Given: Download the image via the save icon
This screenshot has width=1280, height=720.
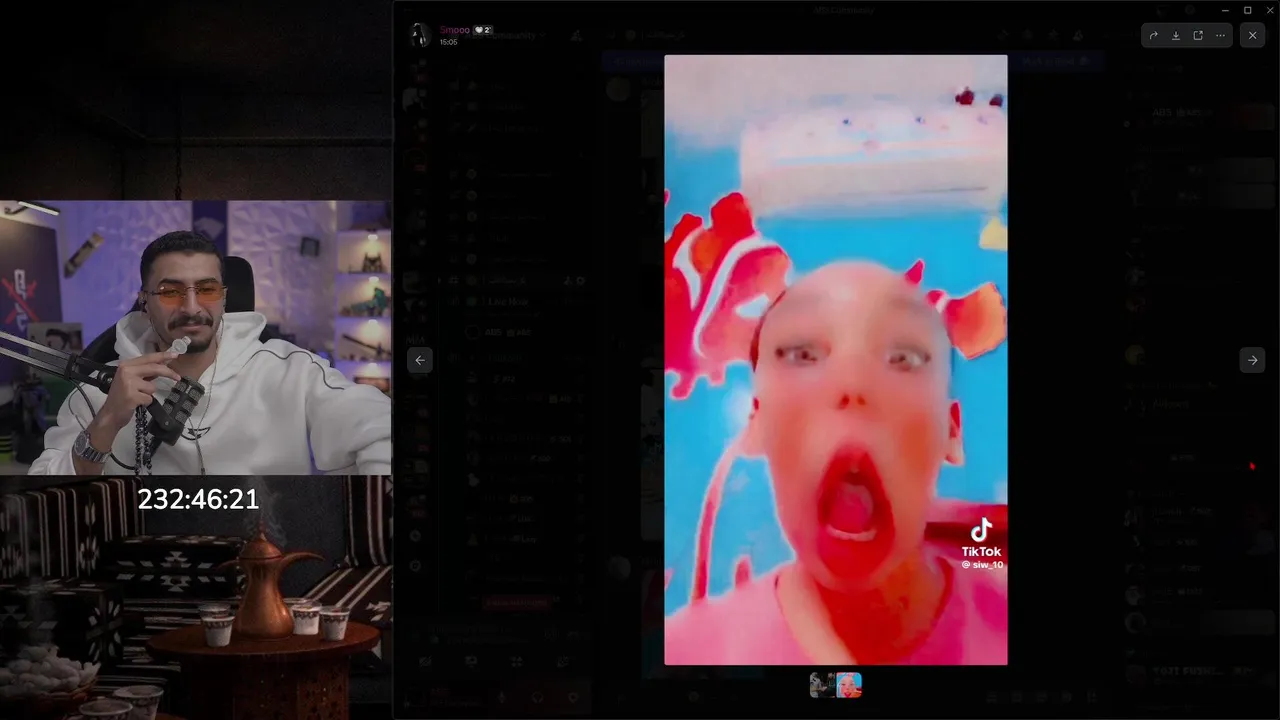Looking at the screenshot, I should pos(1175,35).
